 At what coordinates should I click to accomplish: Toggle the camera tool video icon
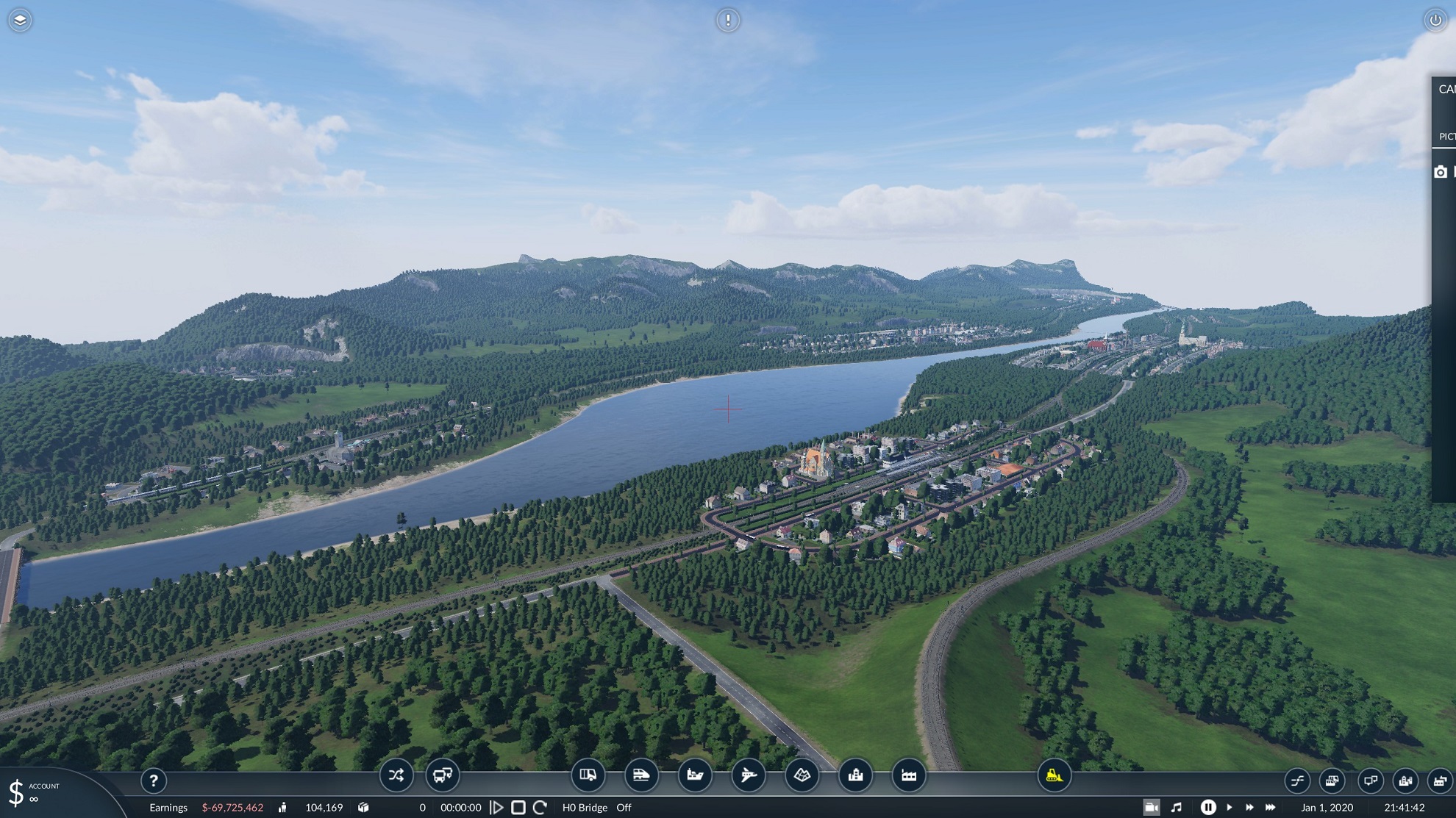point(1152,807)
